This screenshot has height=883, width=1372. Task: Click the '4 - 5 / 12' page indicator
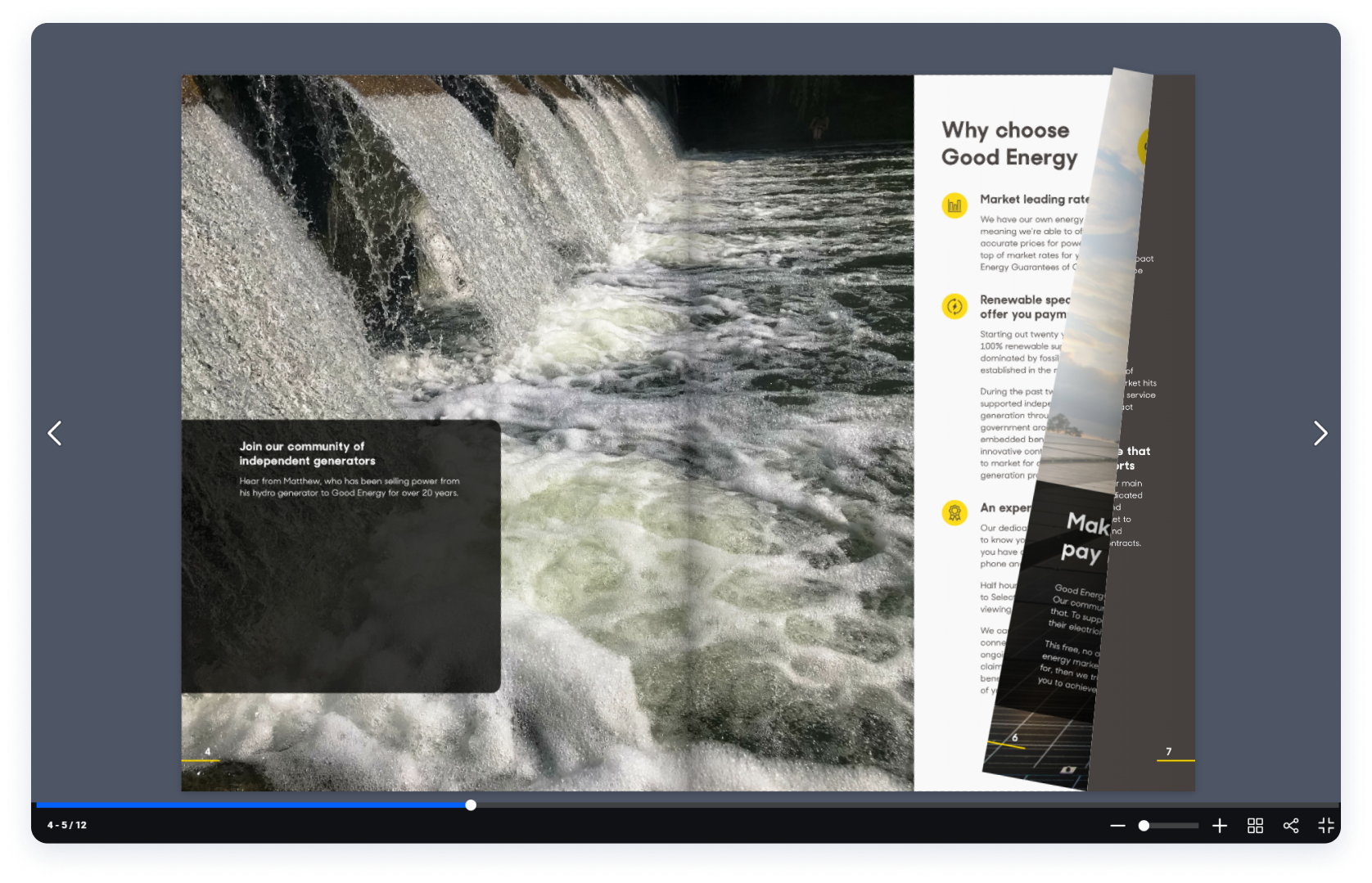coord(67,825)
